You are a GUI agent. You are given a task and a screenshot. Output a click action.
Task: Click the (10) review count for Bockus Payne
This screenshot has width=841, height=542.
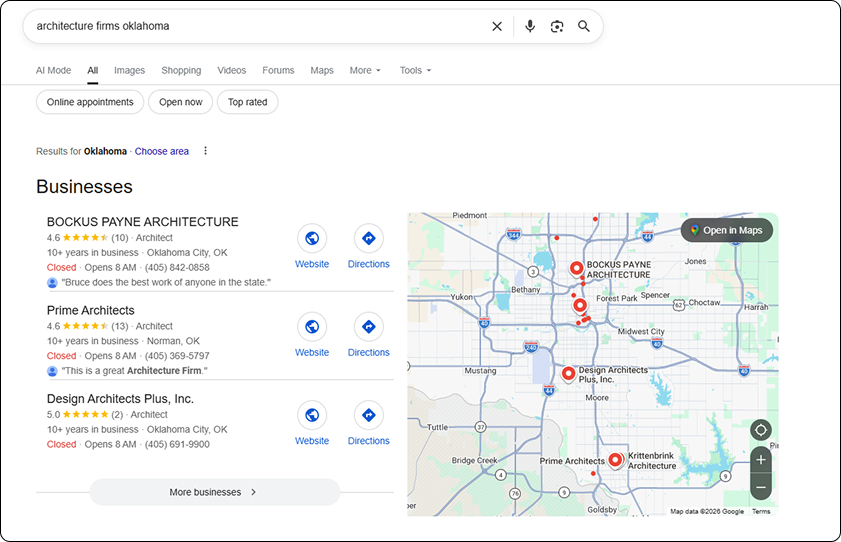tap(120, 237)
